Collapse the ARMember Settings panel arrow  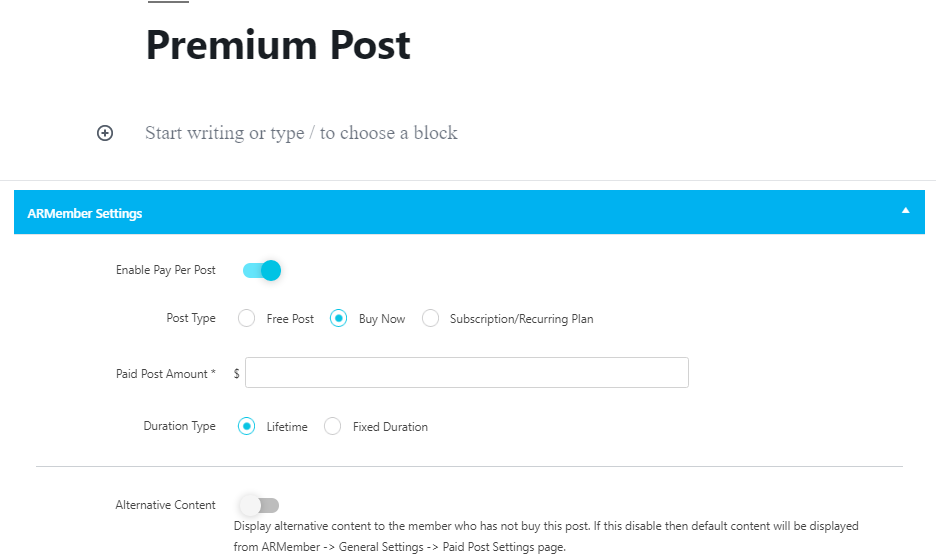(x=906, y=210)
